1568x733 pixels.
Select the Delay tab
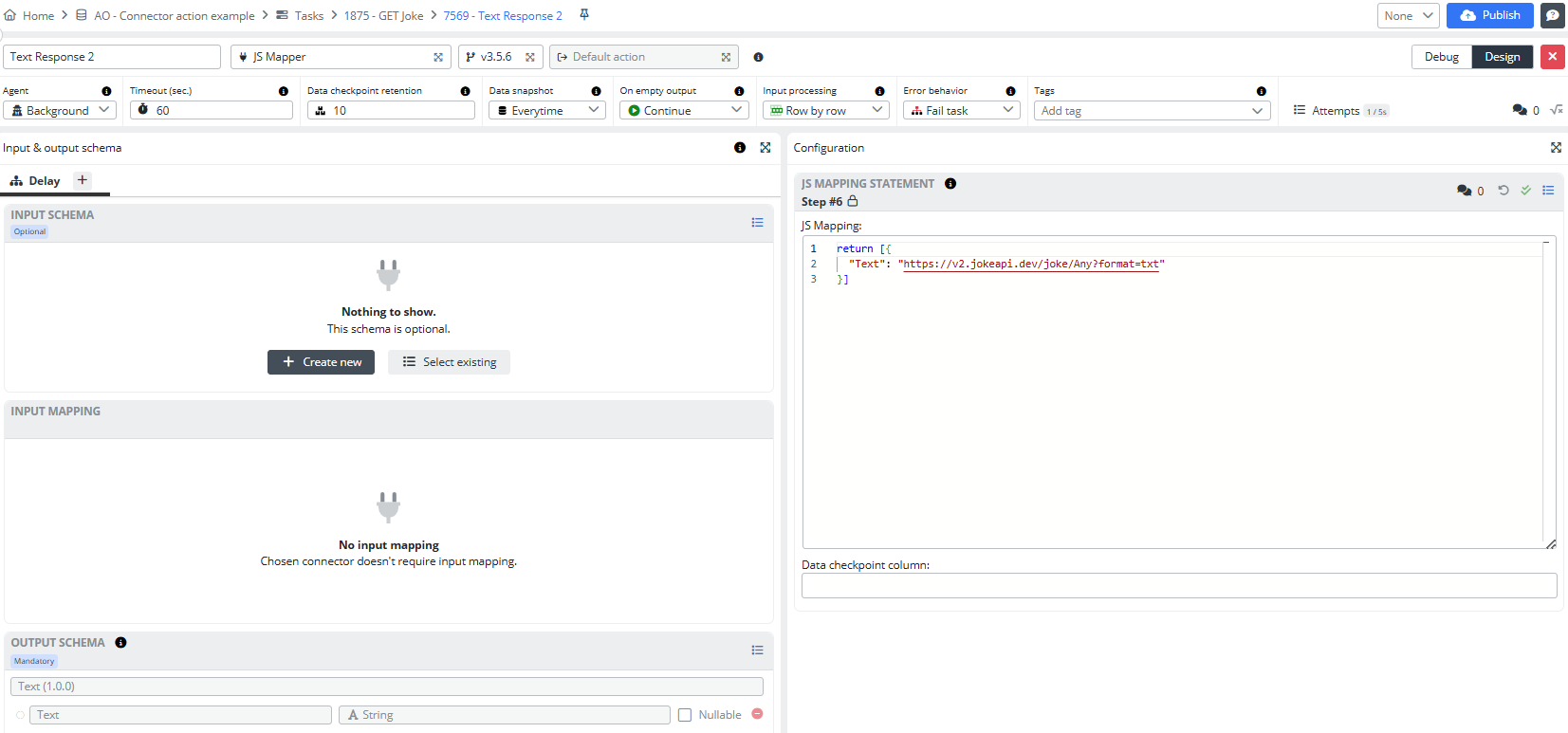pyautogui.click(x=36, y=181)
